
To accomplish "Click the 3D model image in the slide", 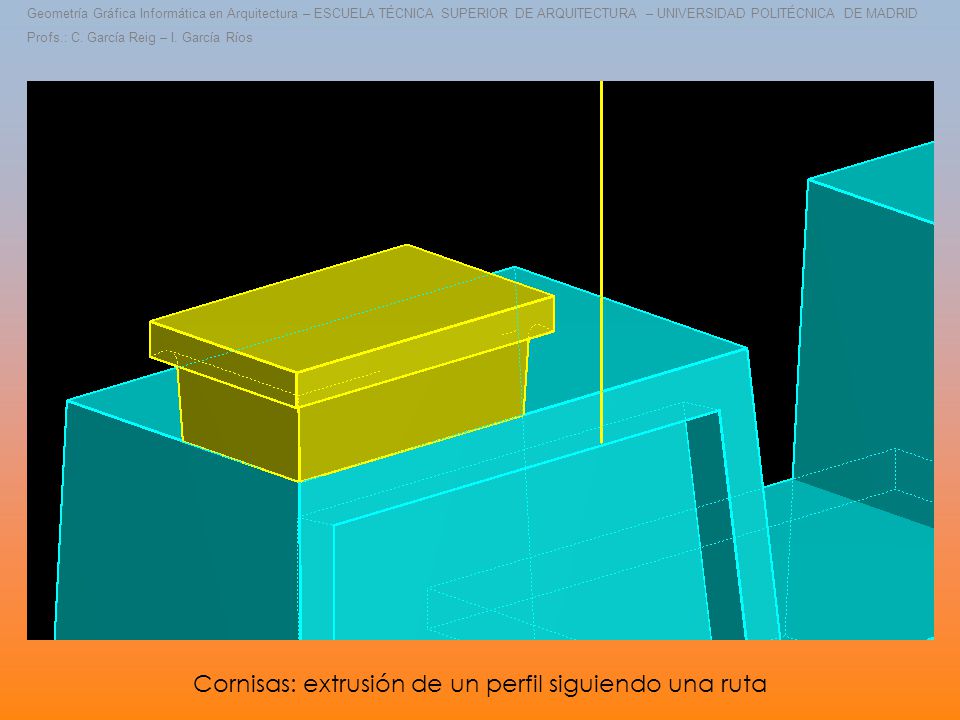I will (x=481, y=360).
